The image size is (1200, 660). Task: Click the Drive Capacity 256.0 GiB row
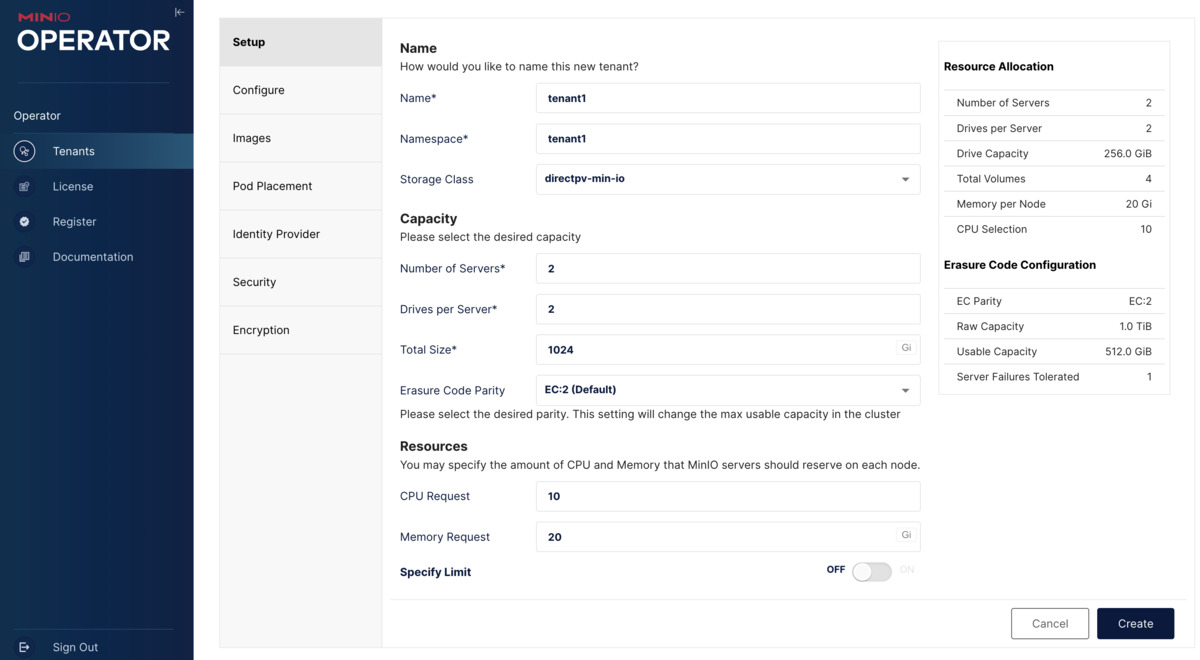(x=1054, y=153)
